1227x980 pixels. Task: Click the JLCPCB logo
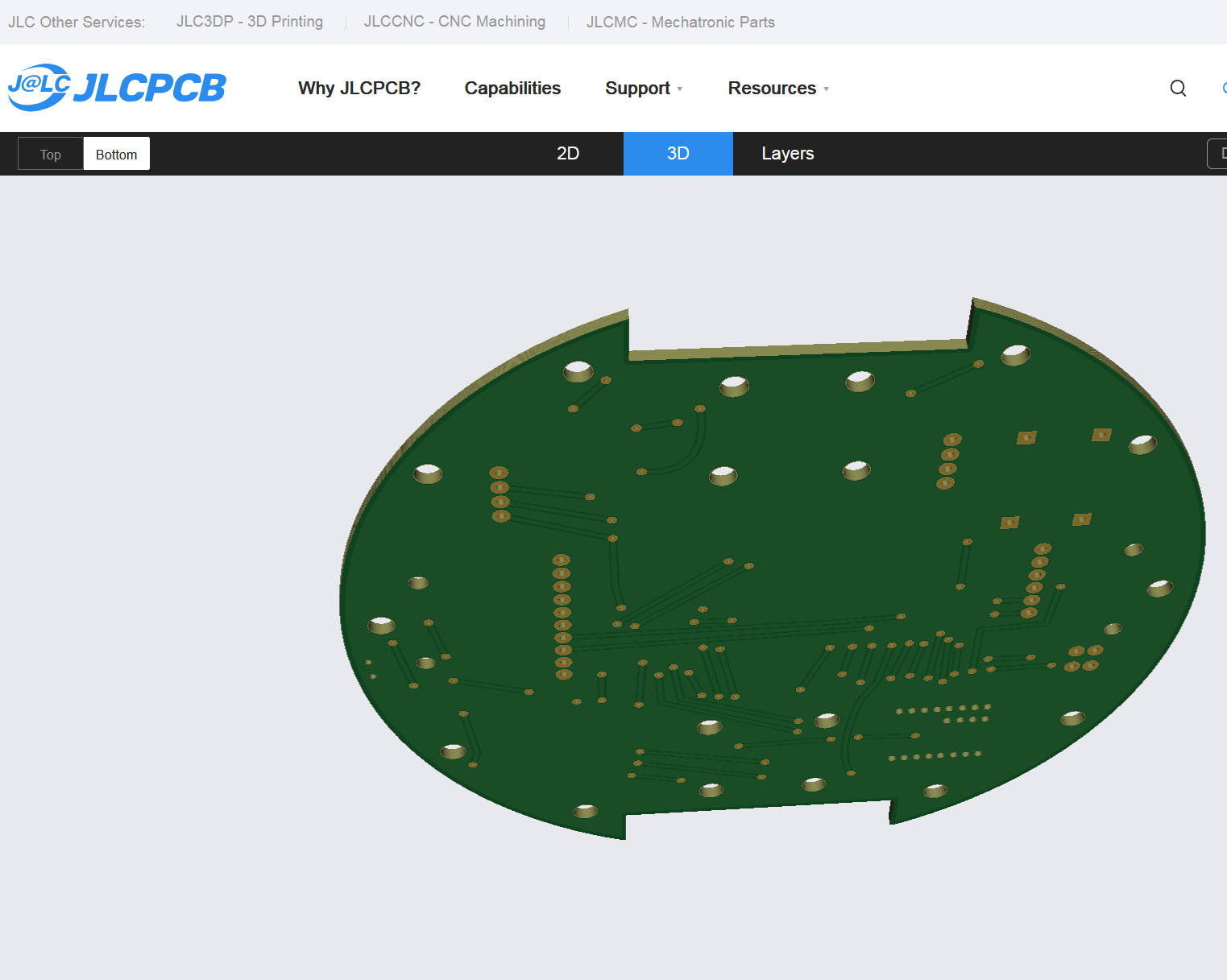(x=117, y=87)
